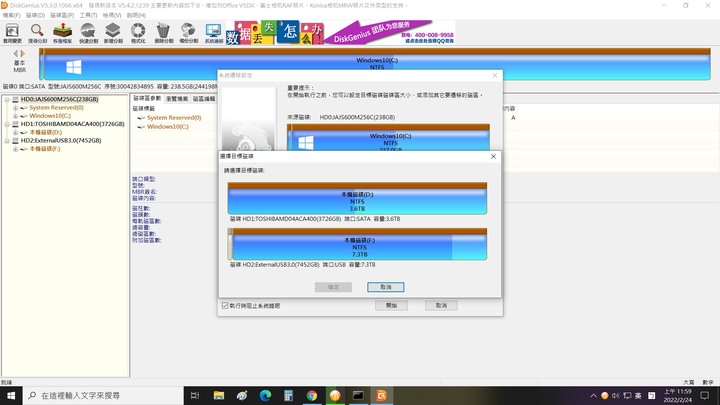Open File Explorer from taskbar

[x=219, y=395]
